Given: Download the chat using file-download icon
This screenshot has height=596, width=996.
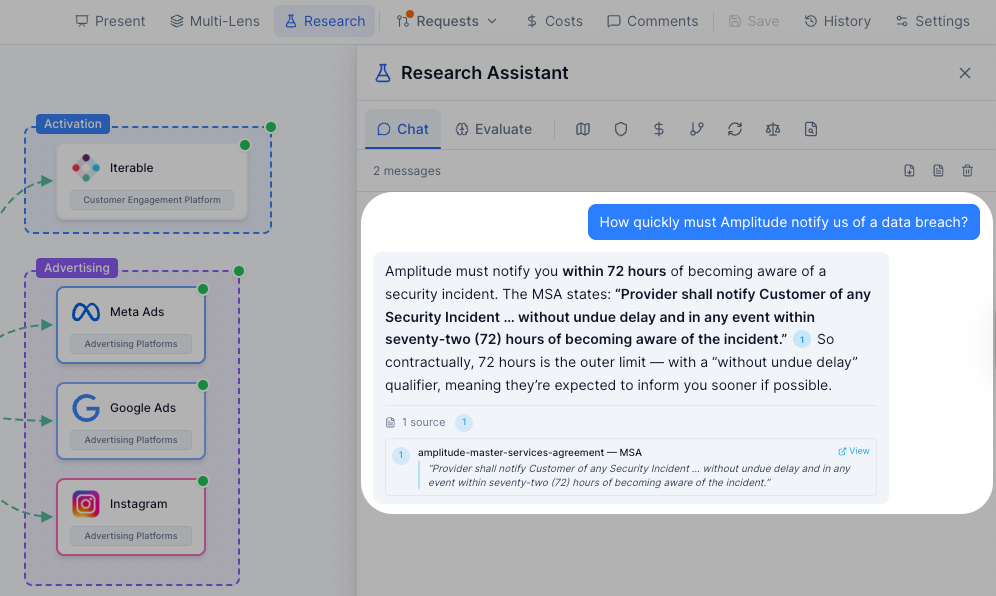Looking at the screenshot, I should (x=909, y=170).
